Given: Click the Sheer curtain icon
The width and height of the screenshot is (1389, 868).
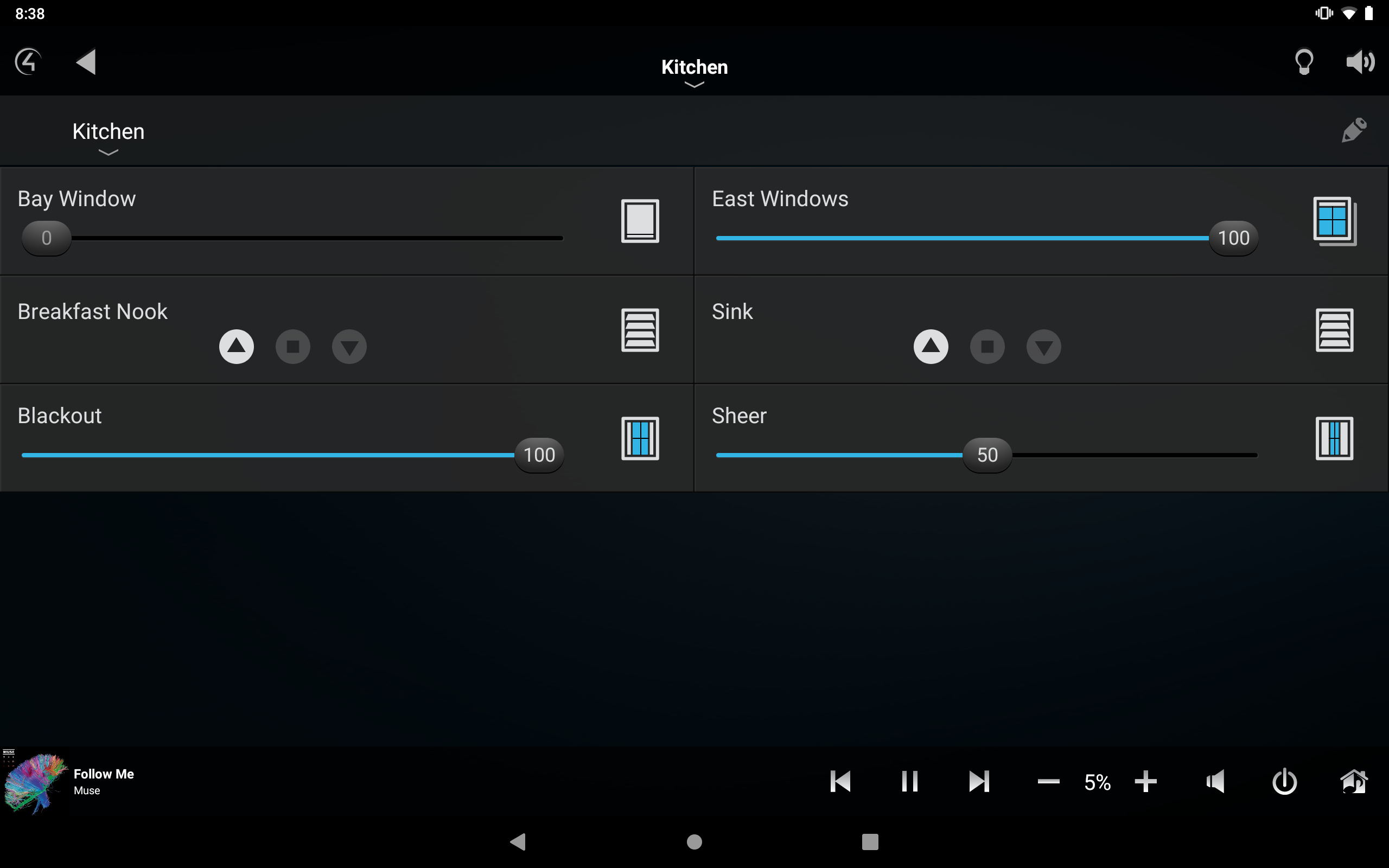Looking at the screenshot, I should (x=1334, y=438).
